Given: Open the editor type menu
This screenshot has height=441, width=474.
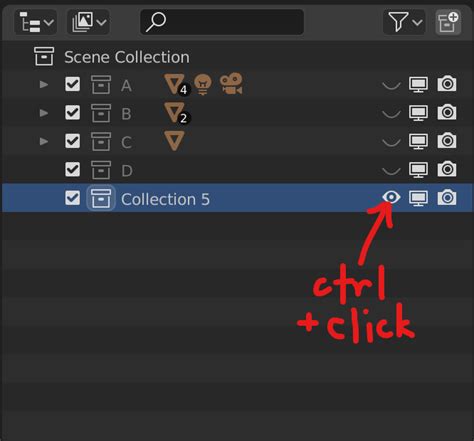Looking at the screenshot, I should [x=36, y=22].
